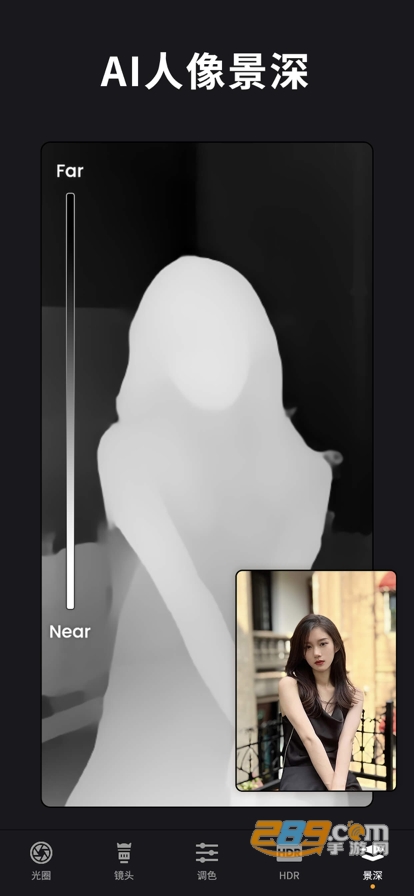Switch to the 镜头 tab label
The width and height of the screenshot is (414, 896).
(124, 875)
